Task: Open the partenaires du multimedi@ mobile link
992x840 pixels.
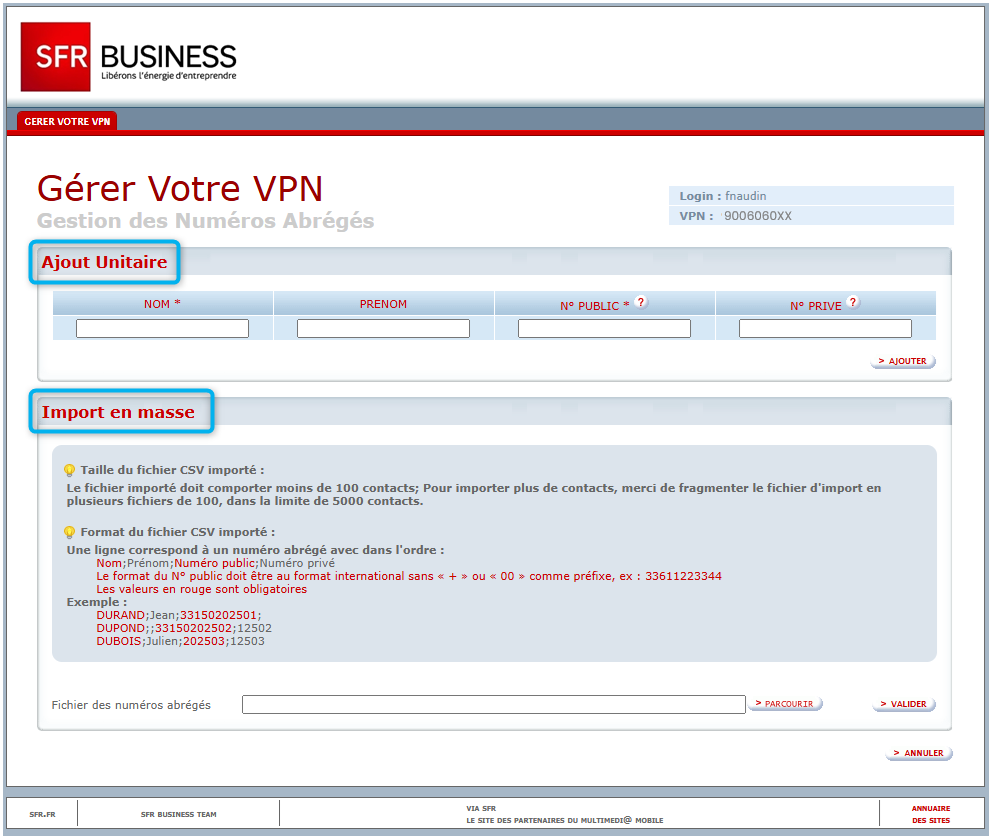Action: pyautogui.click(x=565, y=820)
